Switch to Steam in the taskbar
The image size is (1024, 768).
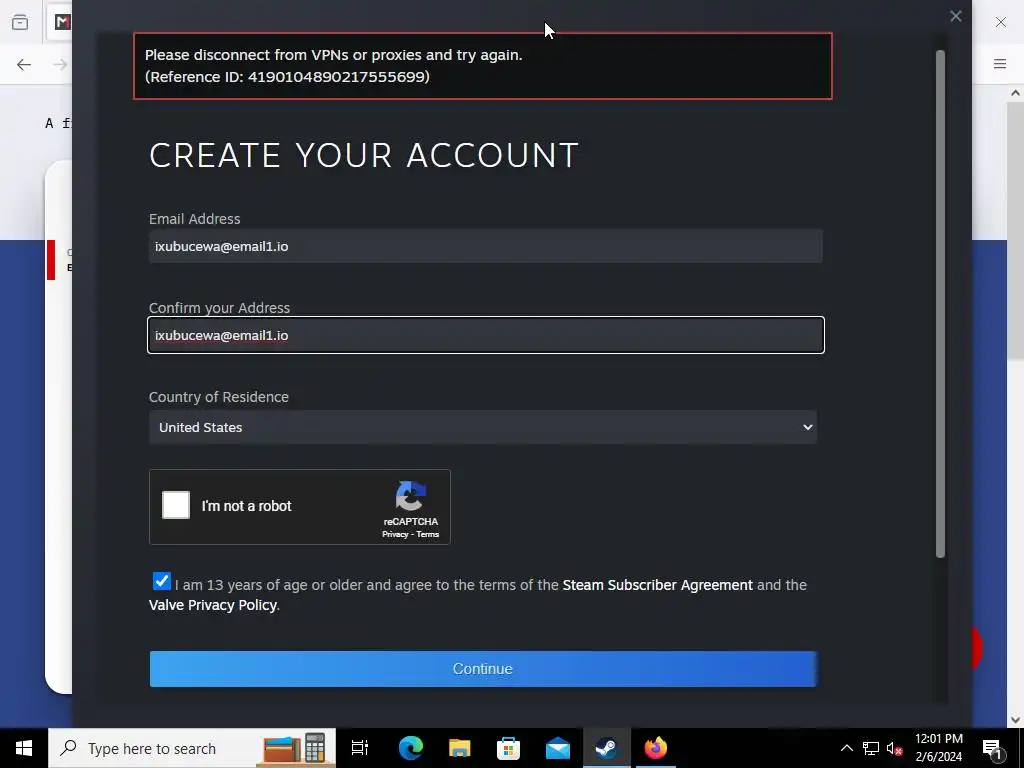pyautogui.click(x=607, y=748)
